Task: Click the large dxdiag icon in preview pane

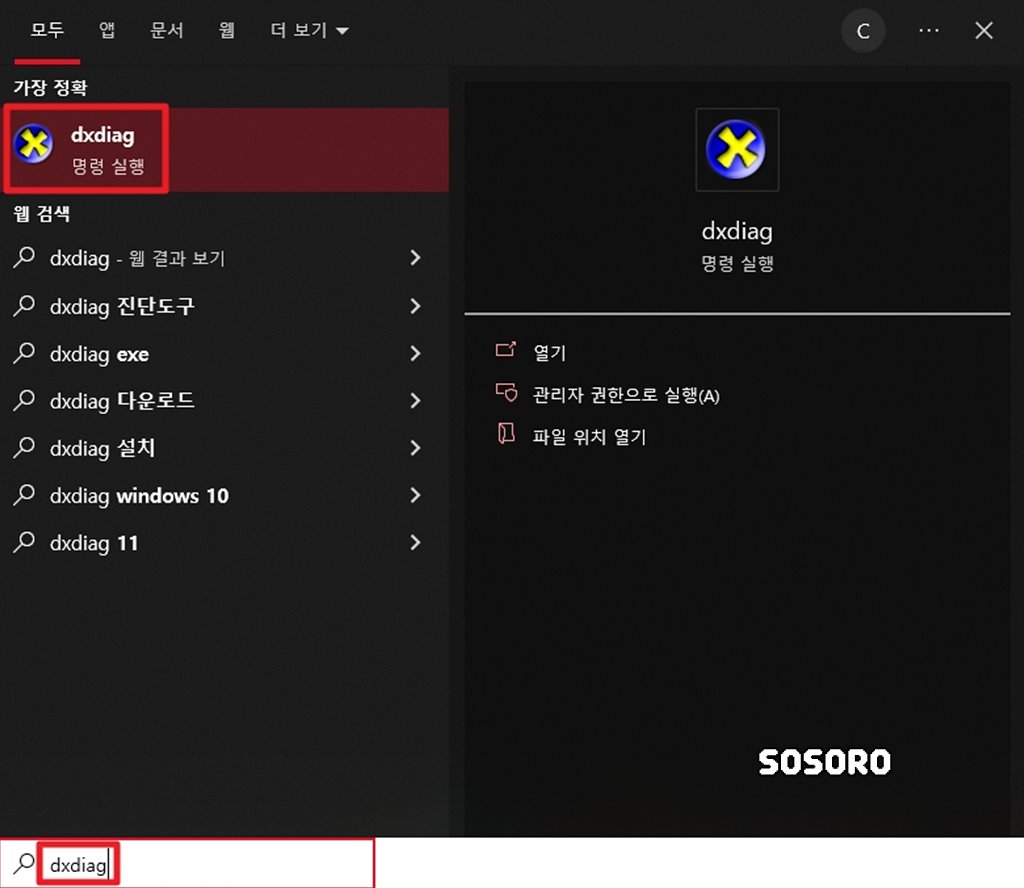Action: 737,150
